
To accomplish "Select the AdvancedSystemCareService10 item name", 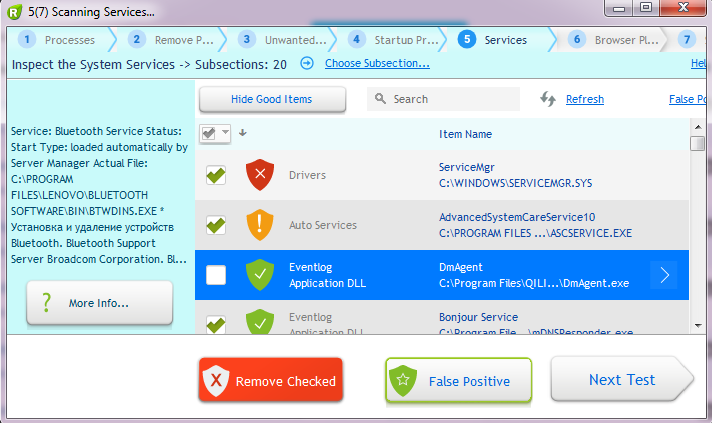I will (517, 217).
